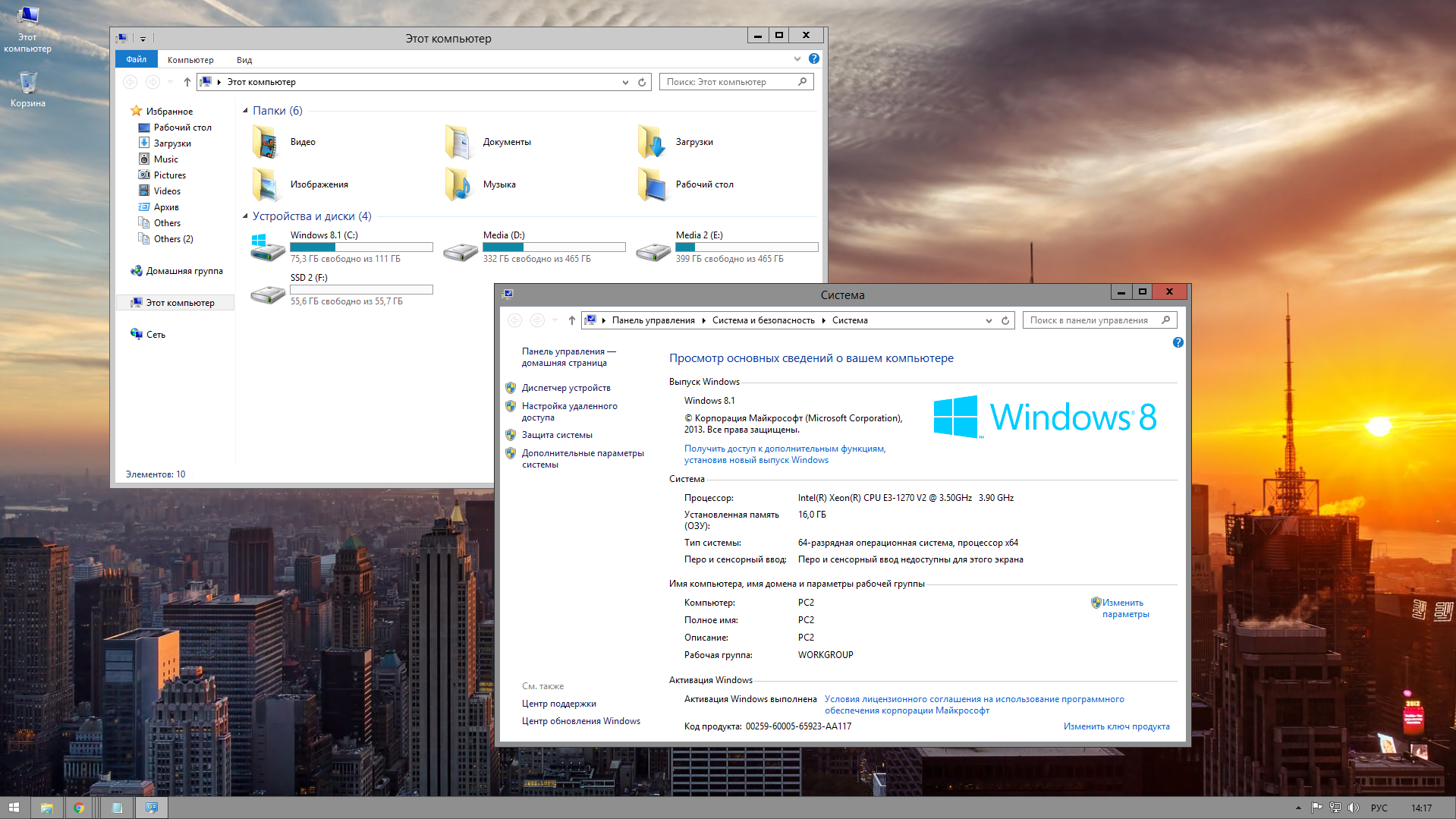Click Media (D:) capacity bar
1456x819 pixels.
(554, 247)
